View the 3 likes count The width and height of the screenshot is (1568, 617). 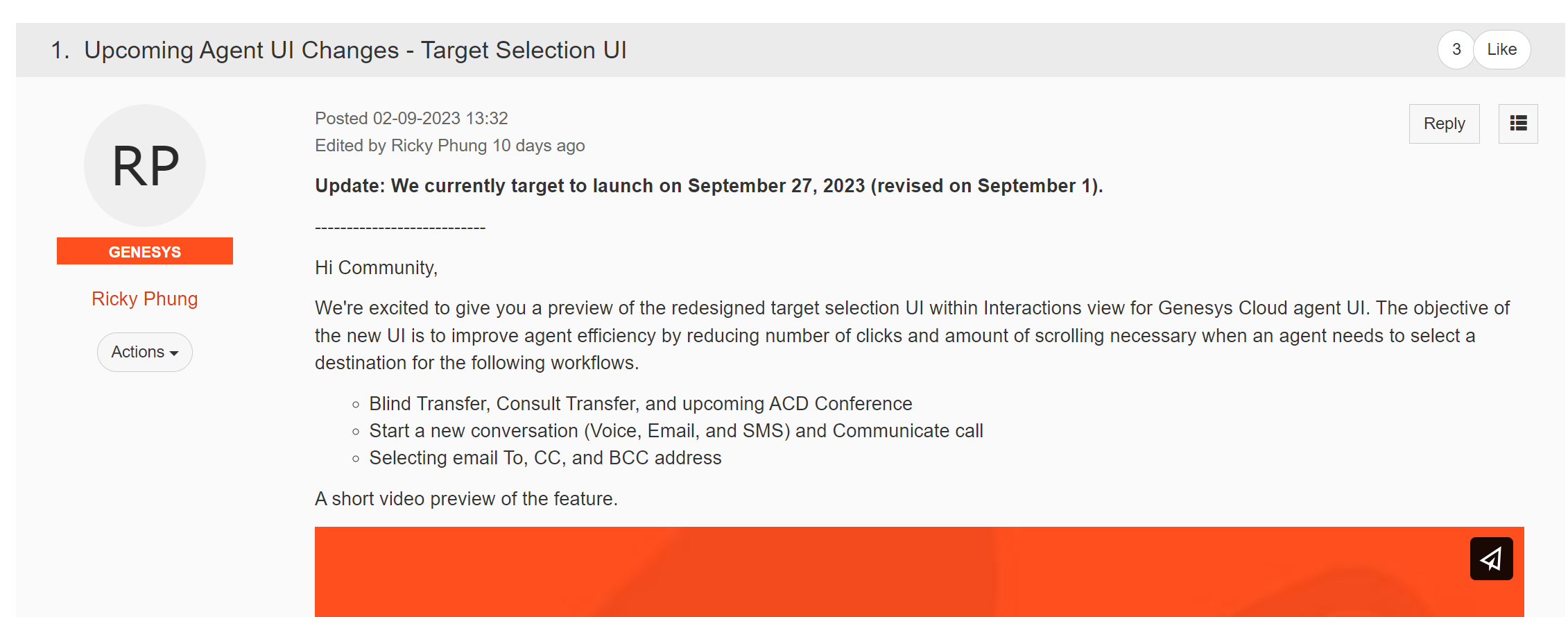(x=1456, y=49)
